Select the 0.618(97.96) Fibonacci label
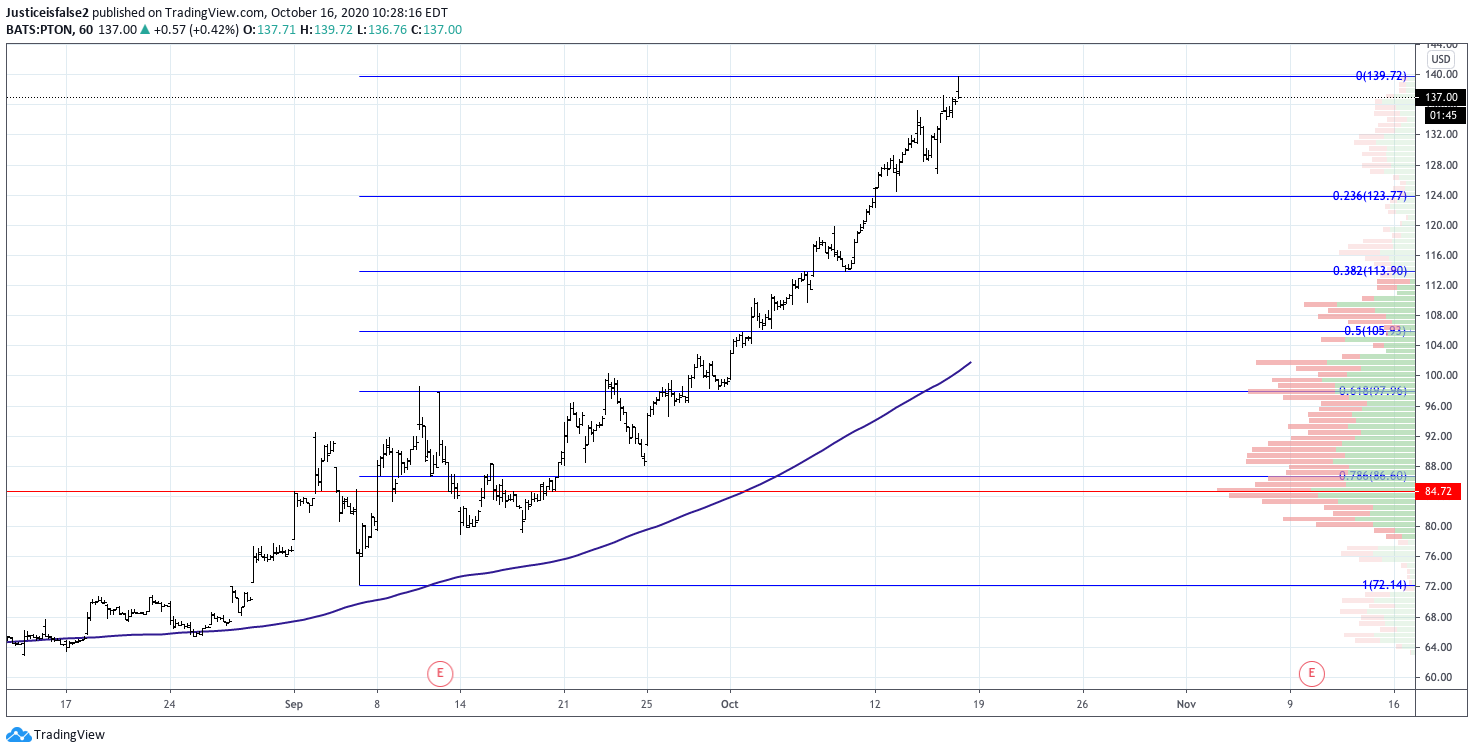The width and height of the screenshot is (1474, 753). [x=1373, y=391]
